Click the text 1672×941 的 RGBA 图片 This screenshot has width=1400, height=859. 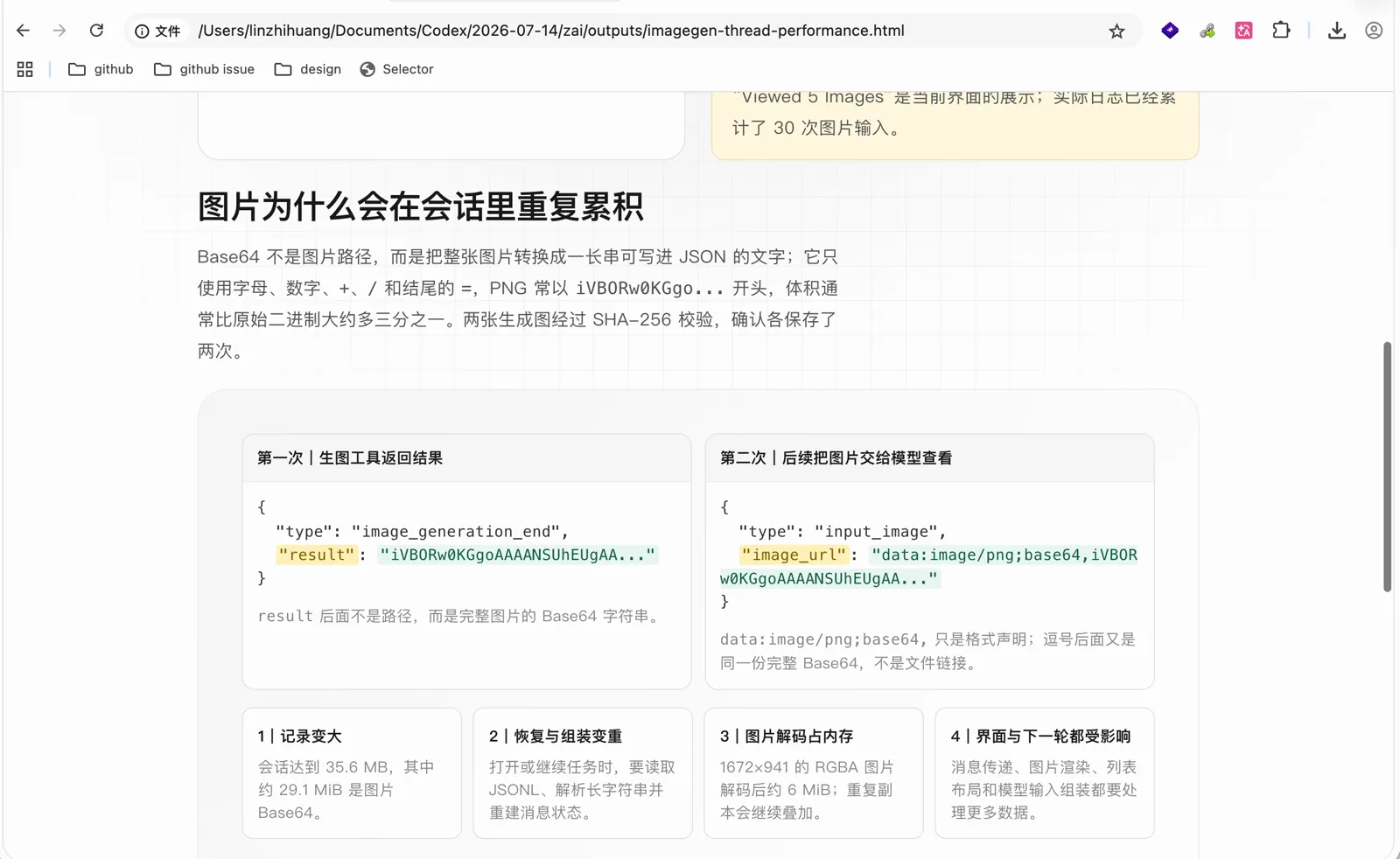click(807, 767)
